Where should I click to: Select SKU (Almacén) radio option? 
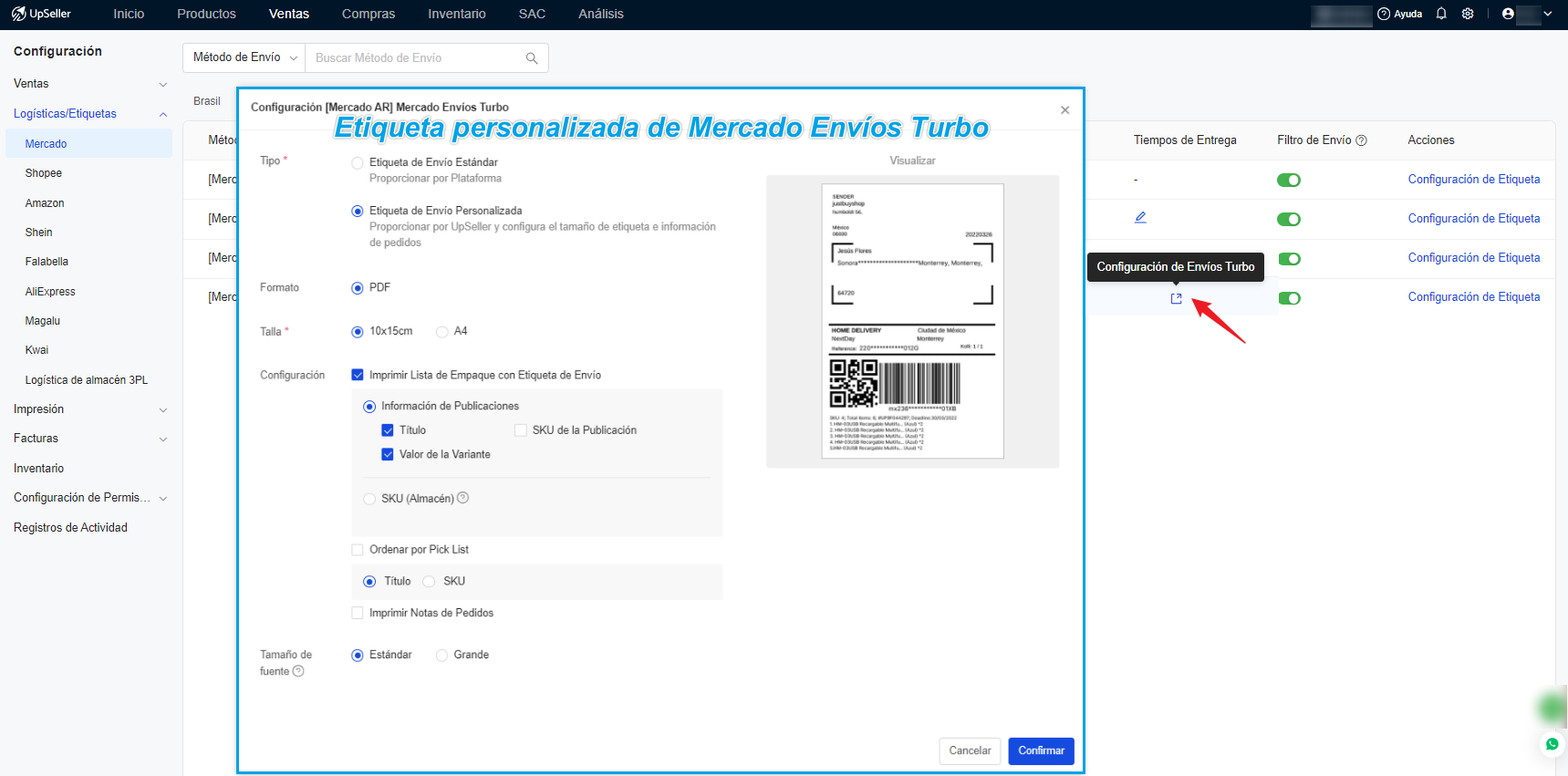(x=369, y=499)
